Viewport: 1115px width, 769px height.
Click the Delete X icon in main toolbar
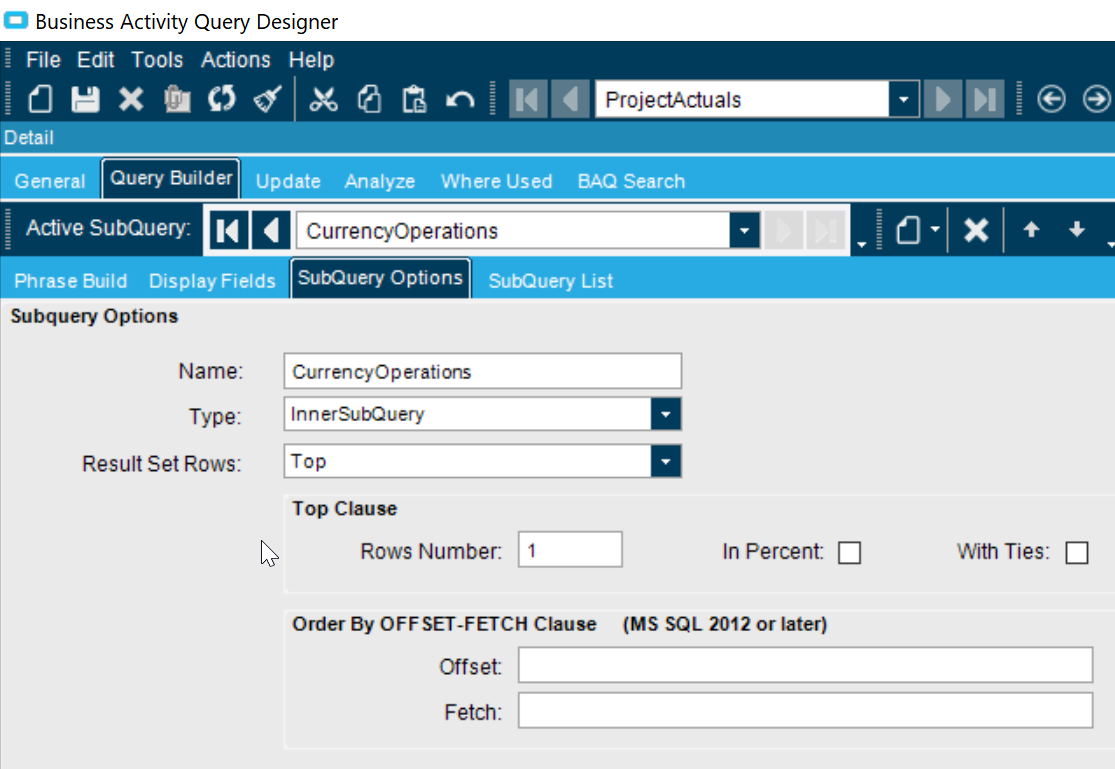(131, 99)
